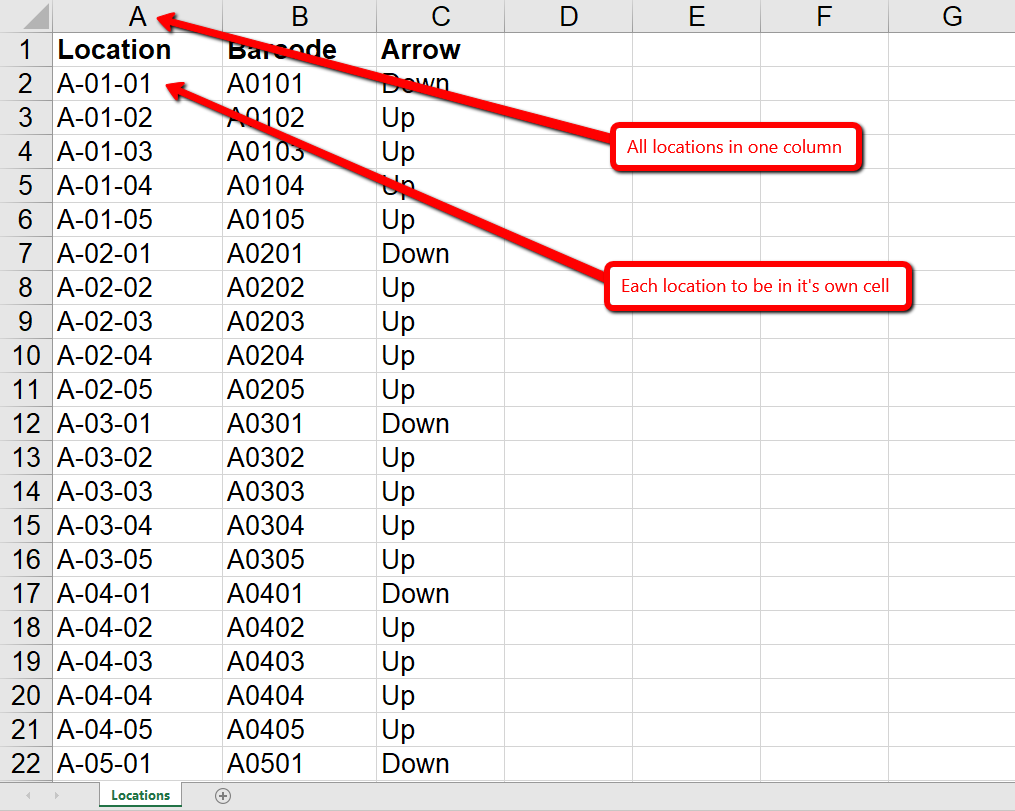Select cell containing A-02-05
The width and height of the screenshot is (1015, 811).
tap(137, 390)
